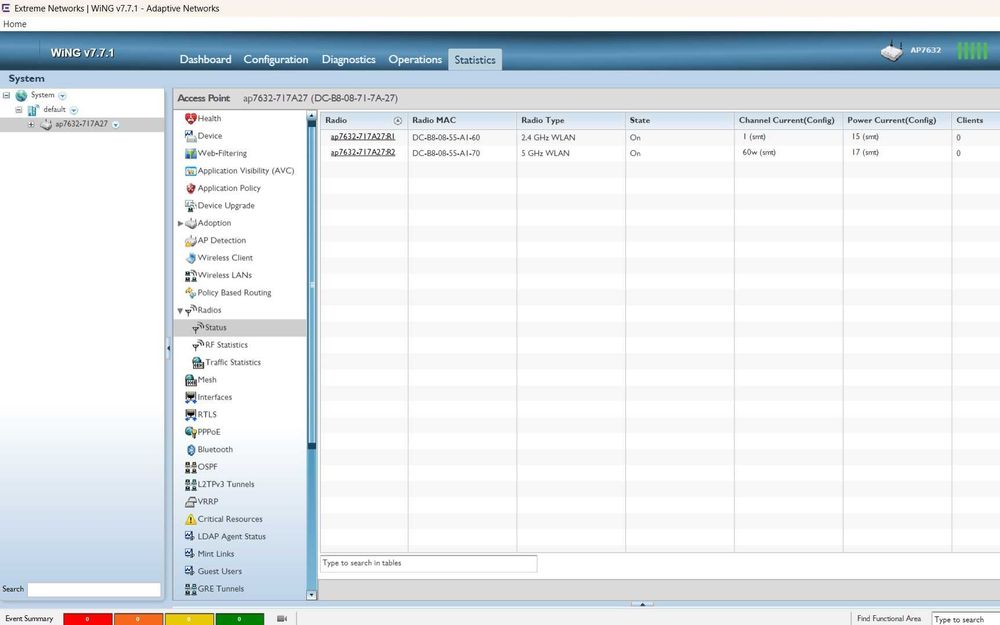
Task: Switch to the Configuration tab
Action: [275, 60]
